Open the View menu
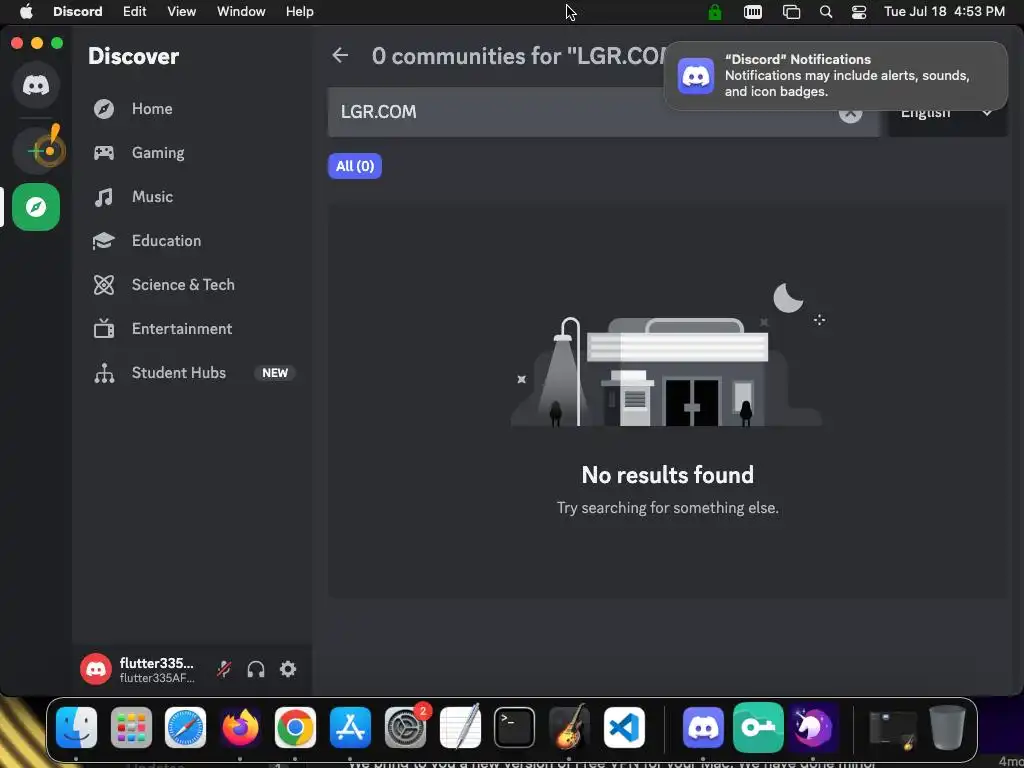Viewport: 1024px width, 768px height. (x=182, y=12)
